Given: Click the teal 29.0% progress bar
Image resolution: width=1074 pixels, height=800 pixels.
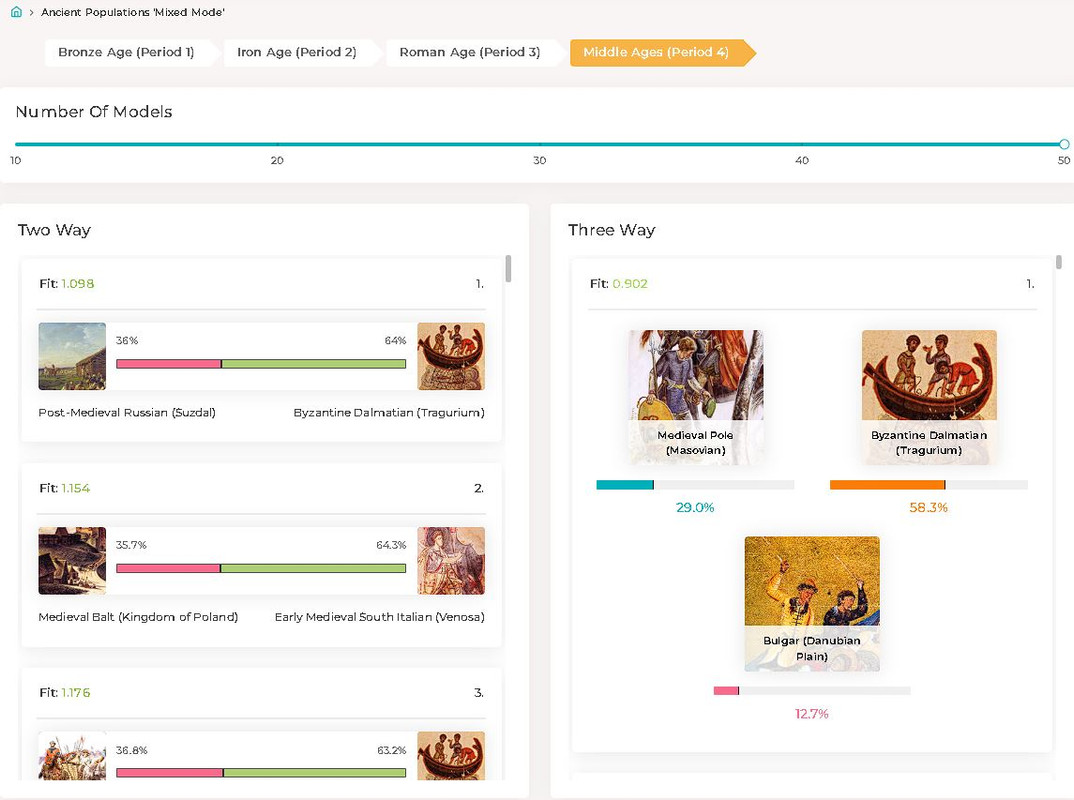Looking at the screenshot, I should click(x=695, y=485).
